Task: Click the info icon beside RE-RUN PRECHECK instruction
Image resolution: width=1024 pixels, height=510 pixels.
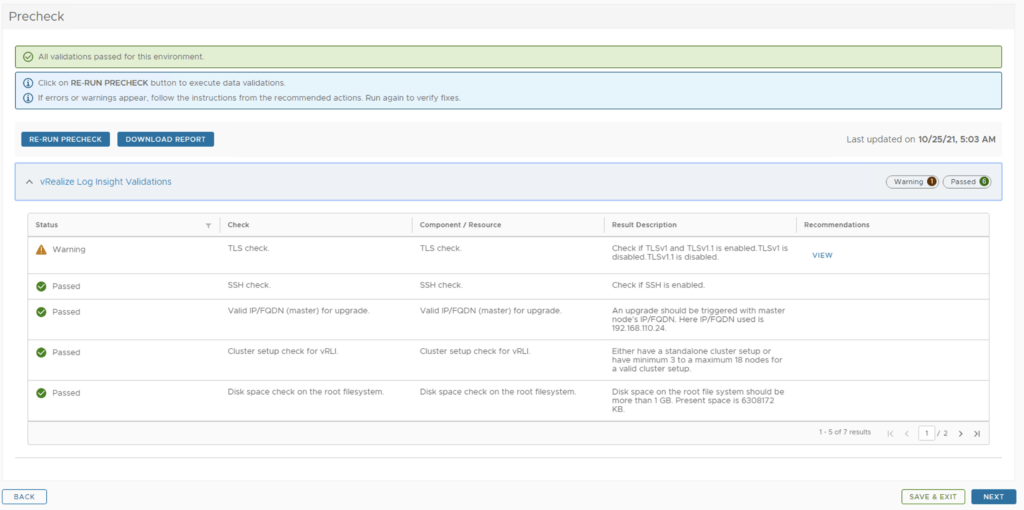Action: [28, 83]
